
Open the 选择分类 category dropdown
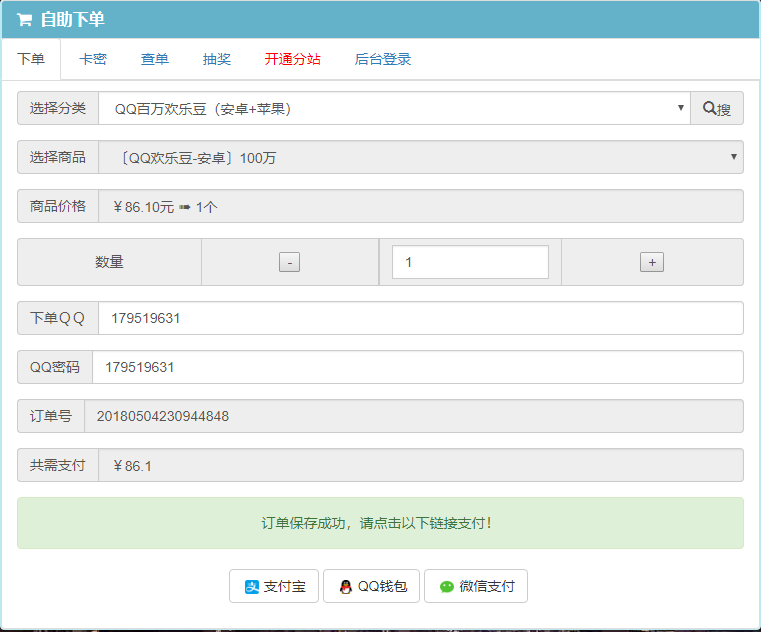pos(395,108)
